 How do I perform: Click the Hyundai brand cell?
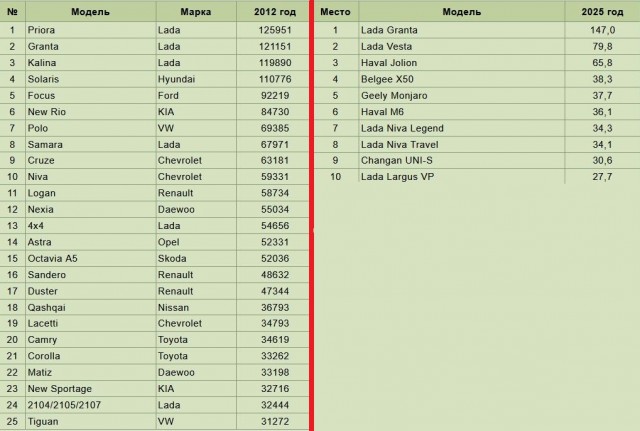196,79
